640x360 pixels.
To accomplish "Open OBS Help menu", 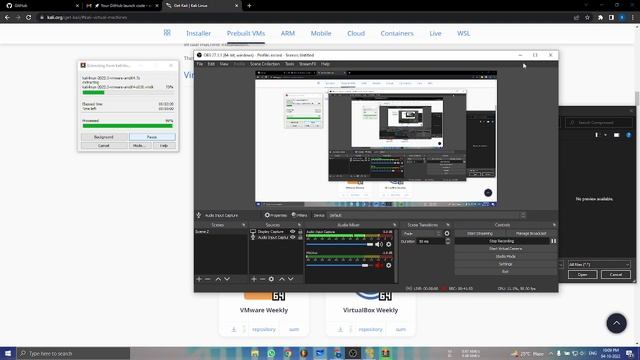I will point(325,64).
